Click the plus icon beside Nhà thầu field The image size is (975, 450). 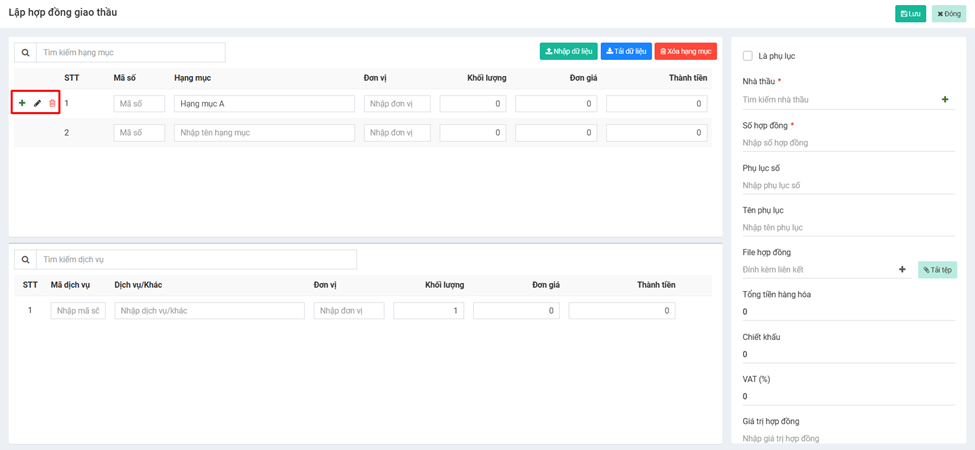click(x=945, y=100)
